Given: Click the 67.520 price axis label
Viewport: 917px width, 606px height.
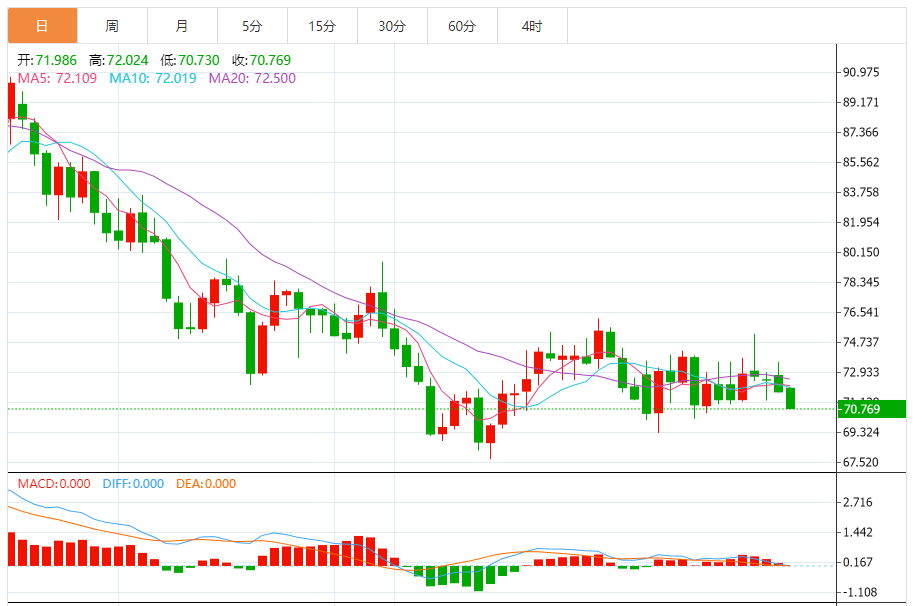Looking at the screenshot, I should 861,462.
